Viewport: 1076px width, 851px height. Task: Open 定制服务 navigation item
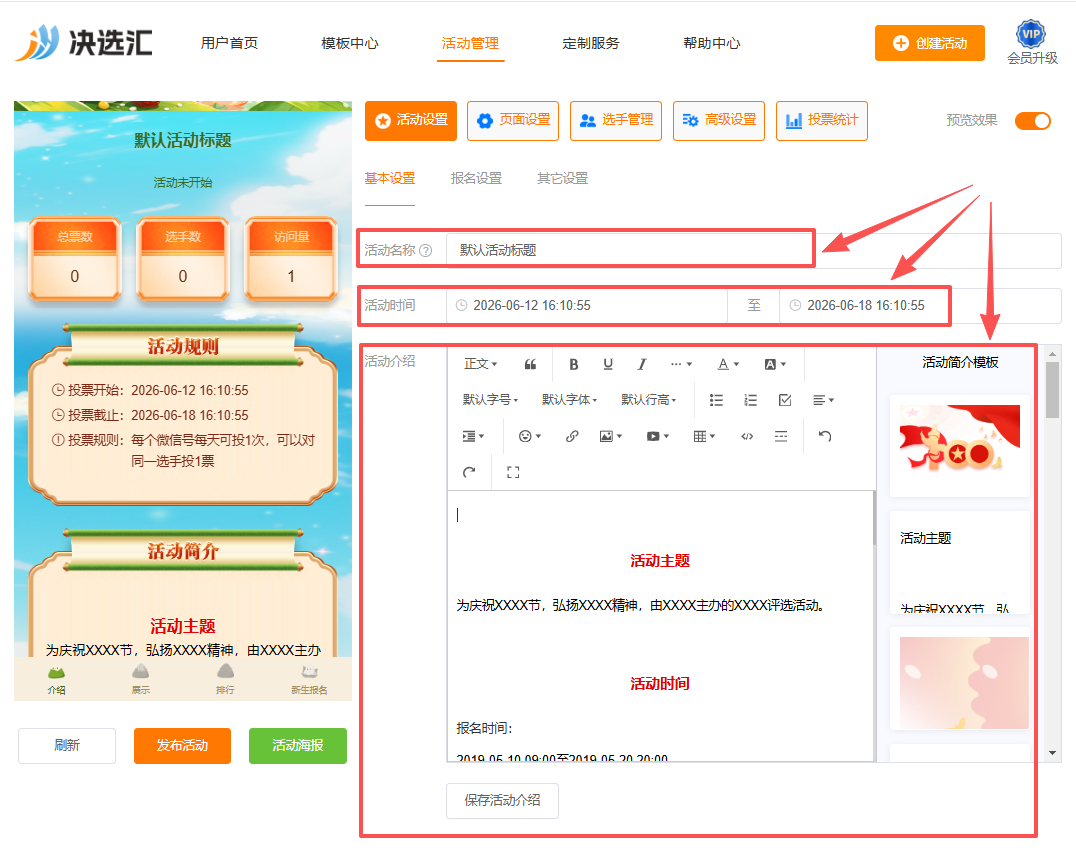[x=591, y=43]
